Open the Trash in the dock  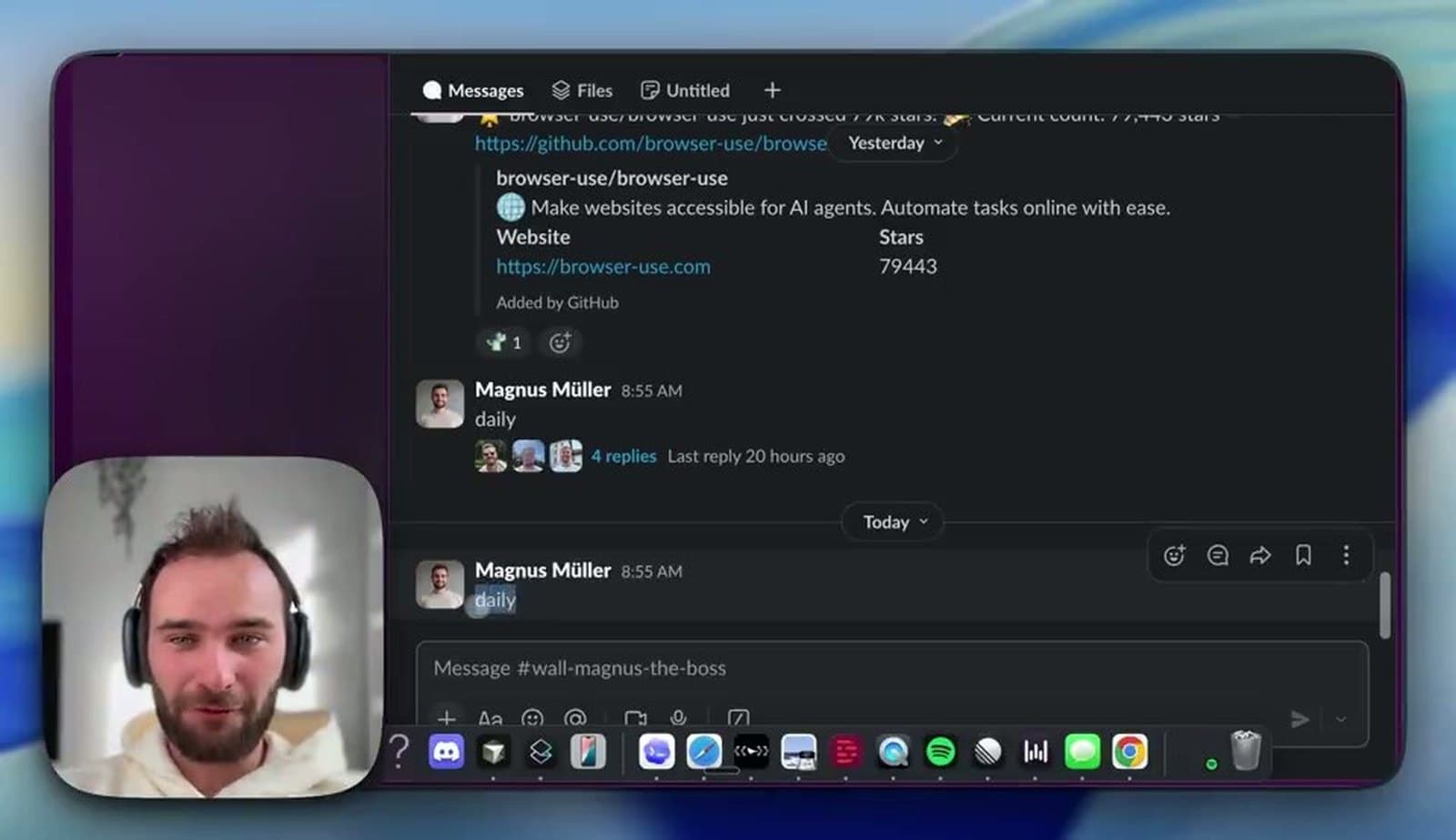pos(1246,751)
